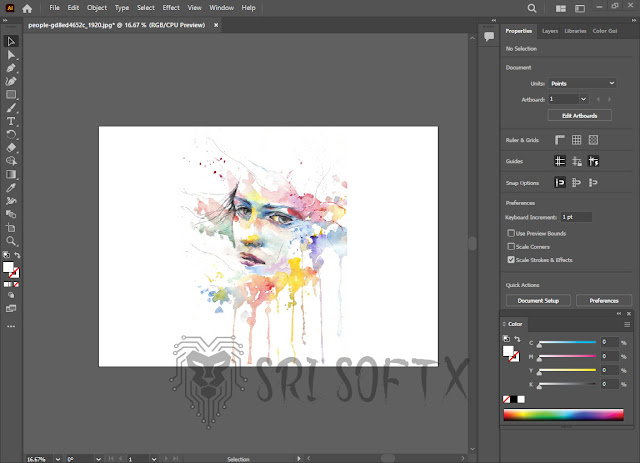Viewport: 640px width, 463px height.
Task: Show rulers icon in Ruler & Grids
Action: (x=560, y=140)
